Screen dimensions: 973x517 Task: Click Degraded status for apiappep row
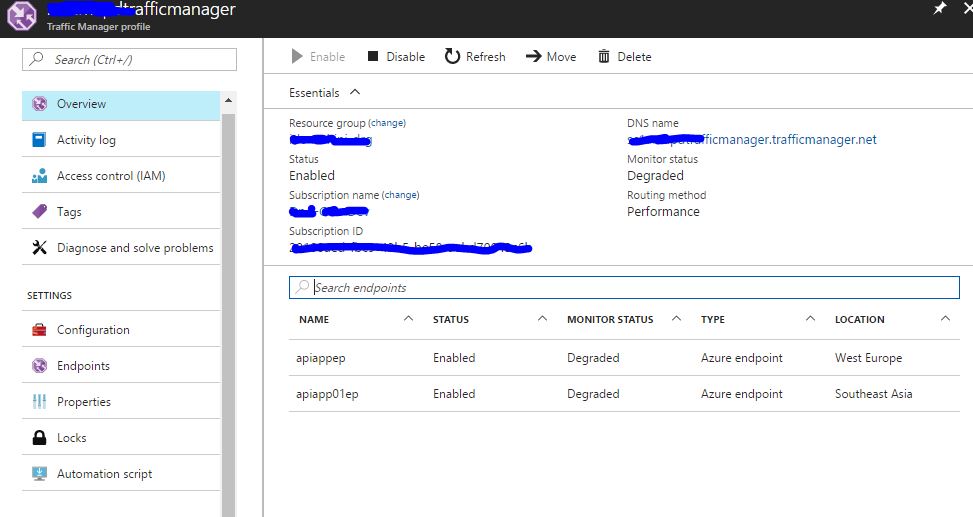[593, 358]
